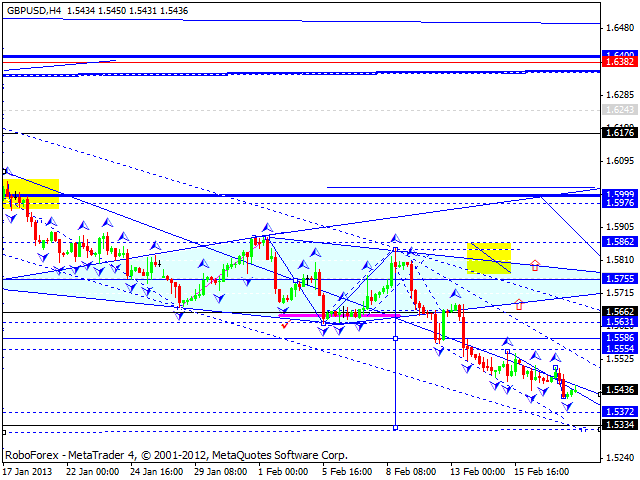The width and height of the screenshot is (640, 480).
Task: Click the RoboForex MetaTrader 4 copyright text
Action: coord(176,455)
